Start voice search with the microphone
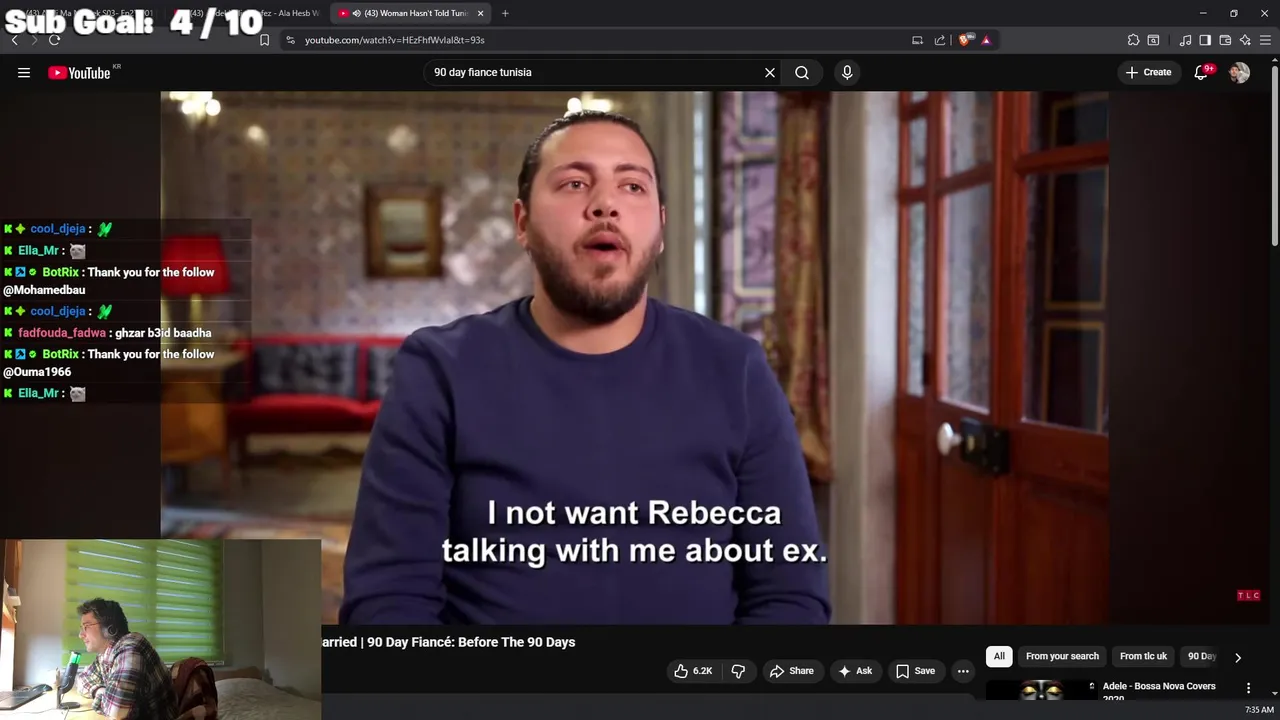The image size is (1280, 720). click(x=847, y=72)
